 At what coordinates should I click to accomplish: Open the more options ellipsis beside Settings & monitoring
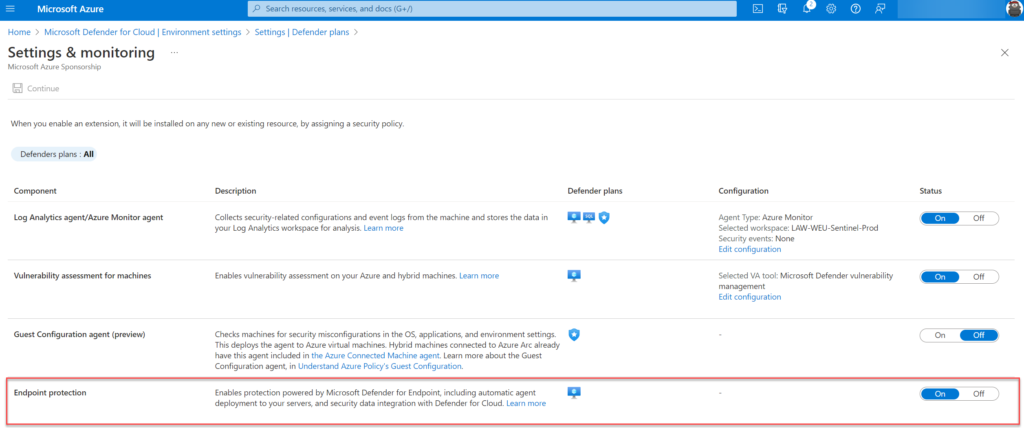[x=174, y=52]
